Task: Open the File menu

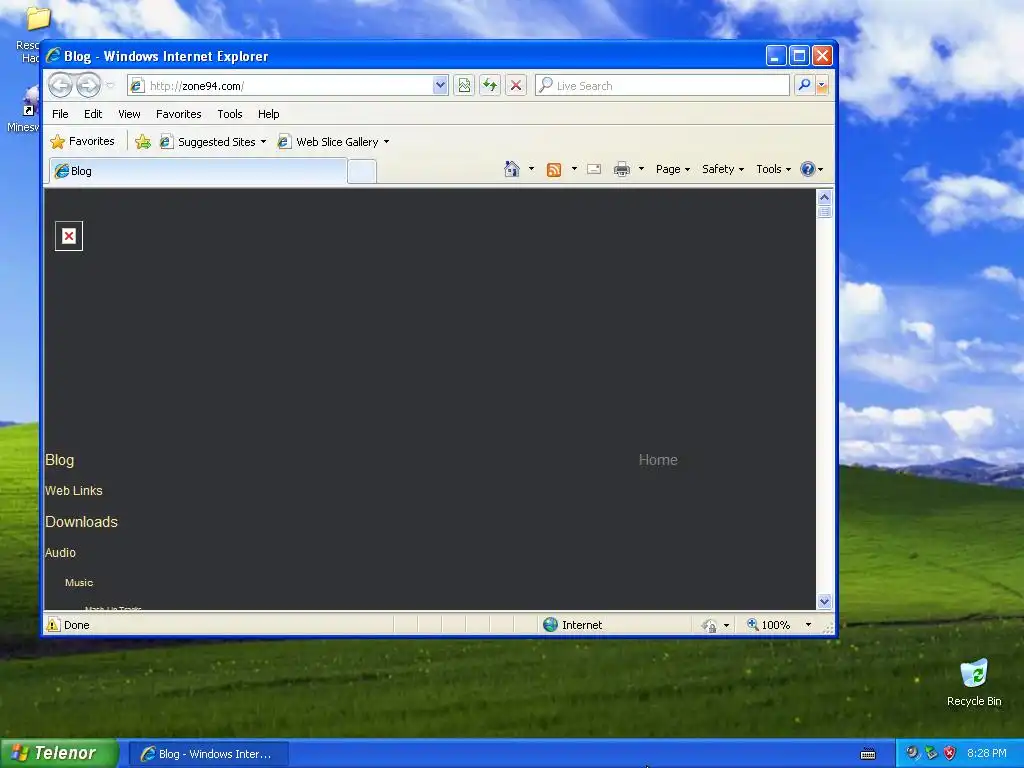Action: pyautogui.click(x=60, y=114)
